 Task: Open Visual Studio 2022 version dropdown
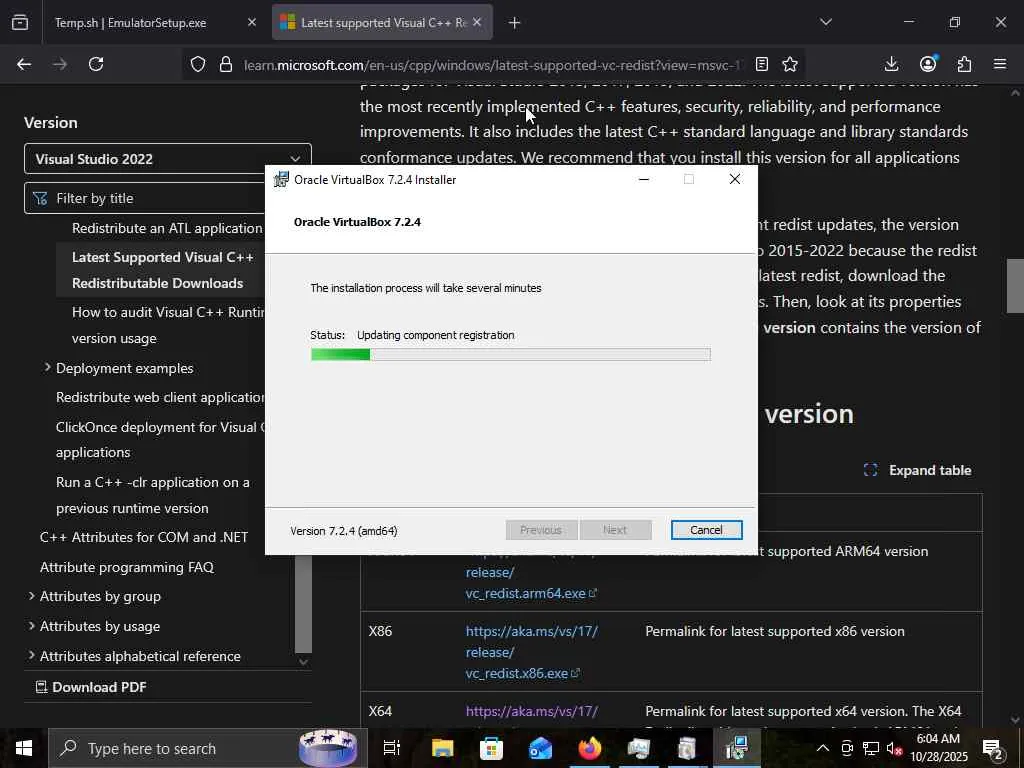point(168,159)
